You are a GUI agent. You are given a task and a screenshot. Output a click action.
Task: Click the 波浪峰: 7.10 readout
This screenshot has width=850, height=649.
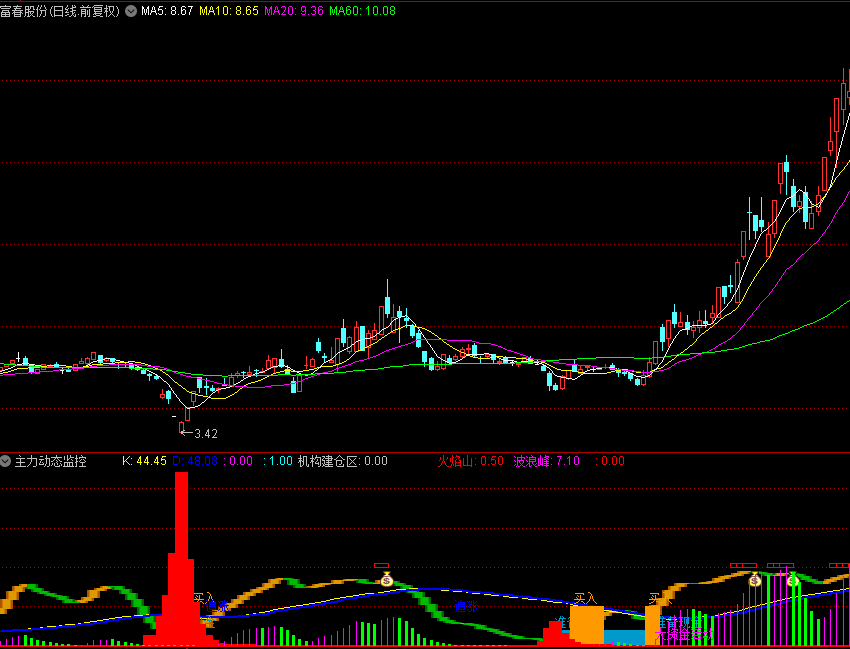point(546,461)
